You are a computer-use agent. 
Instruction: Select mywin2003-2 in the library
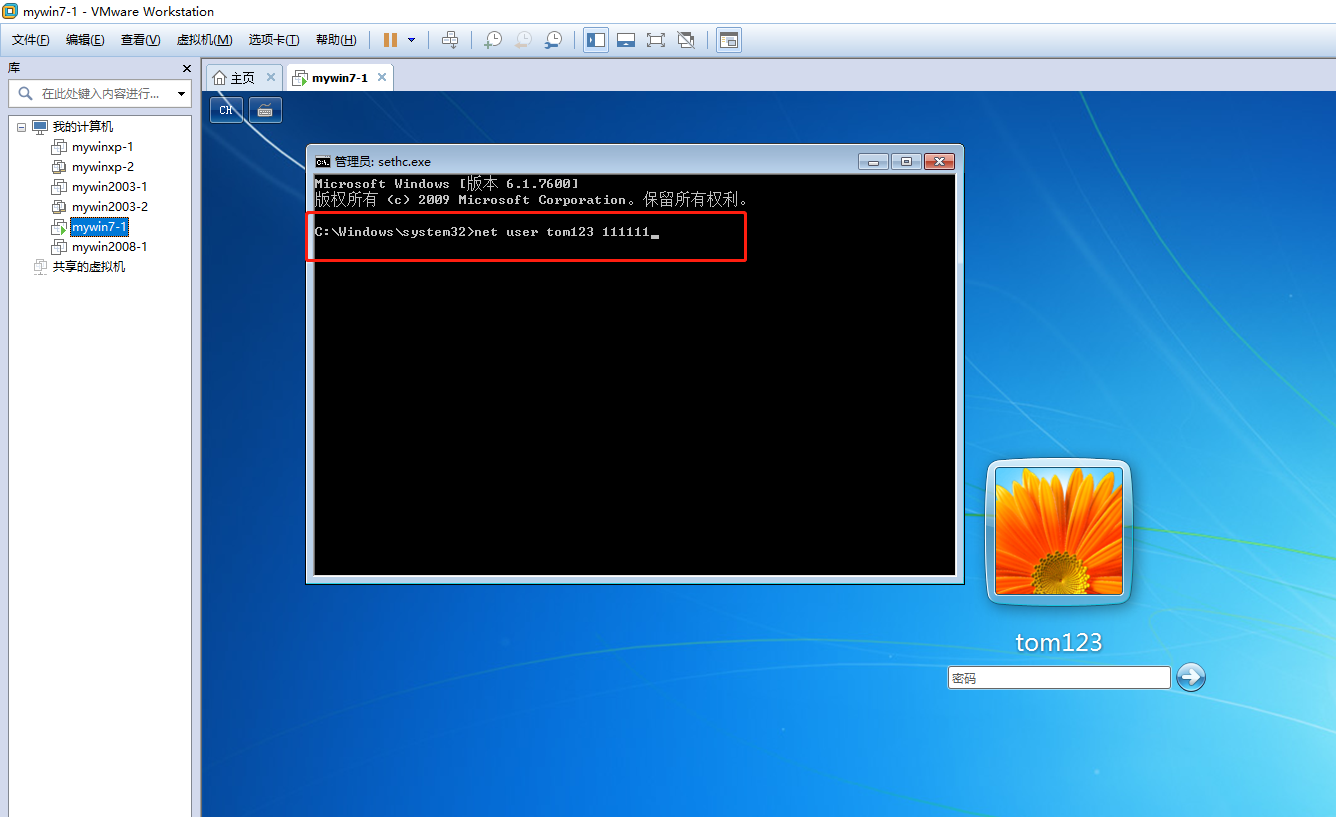pos(109,207)
